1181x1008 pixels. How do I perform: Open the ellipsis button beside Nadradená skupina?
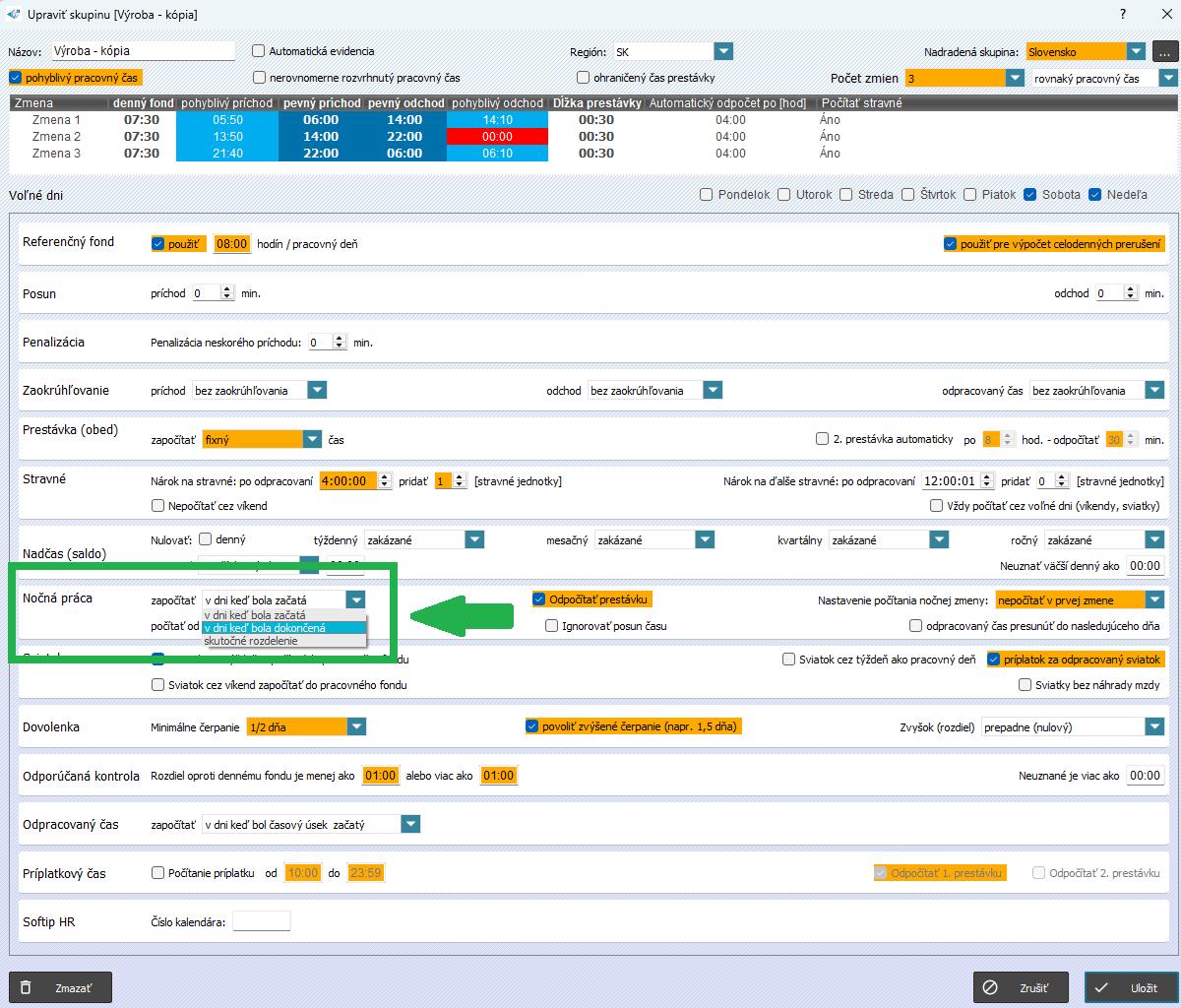(x=1165, y=51)
